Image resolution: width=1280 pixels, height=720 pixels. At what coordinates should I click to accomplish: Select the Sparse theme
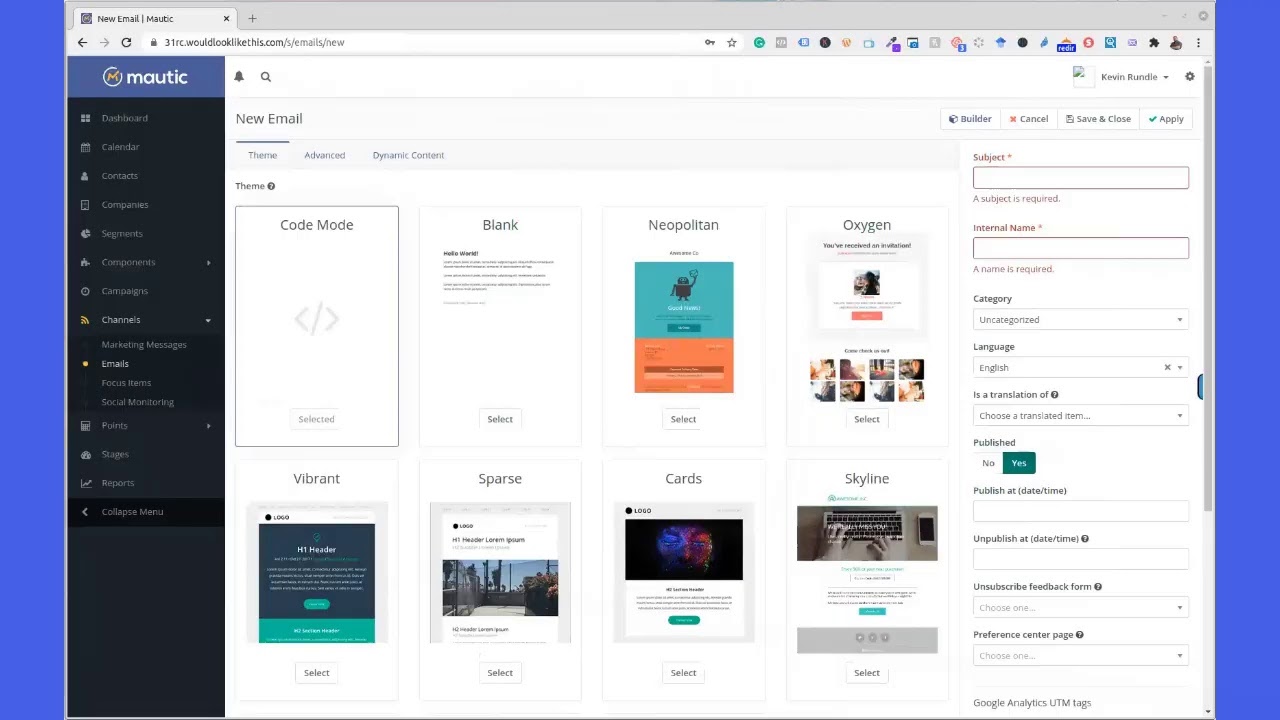coord(500,673)
